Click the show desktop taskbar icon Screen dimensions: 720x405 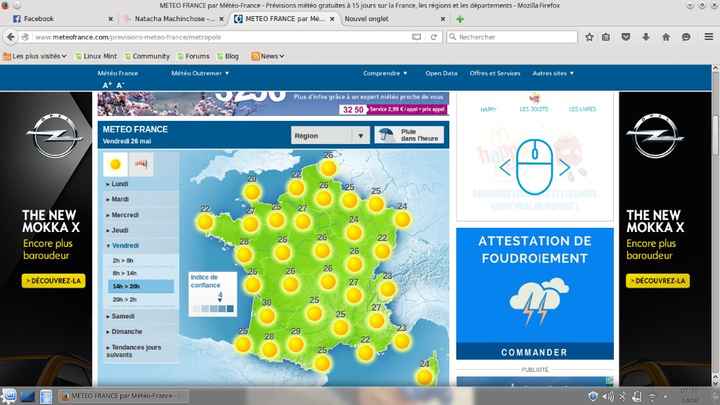click(27, 396)
